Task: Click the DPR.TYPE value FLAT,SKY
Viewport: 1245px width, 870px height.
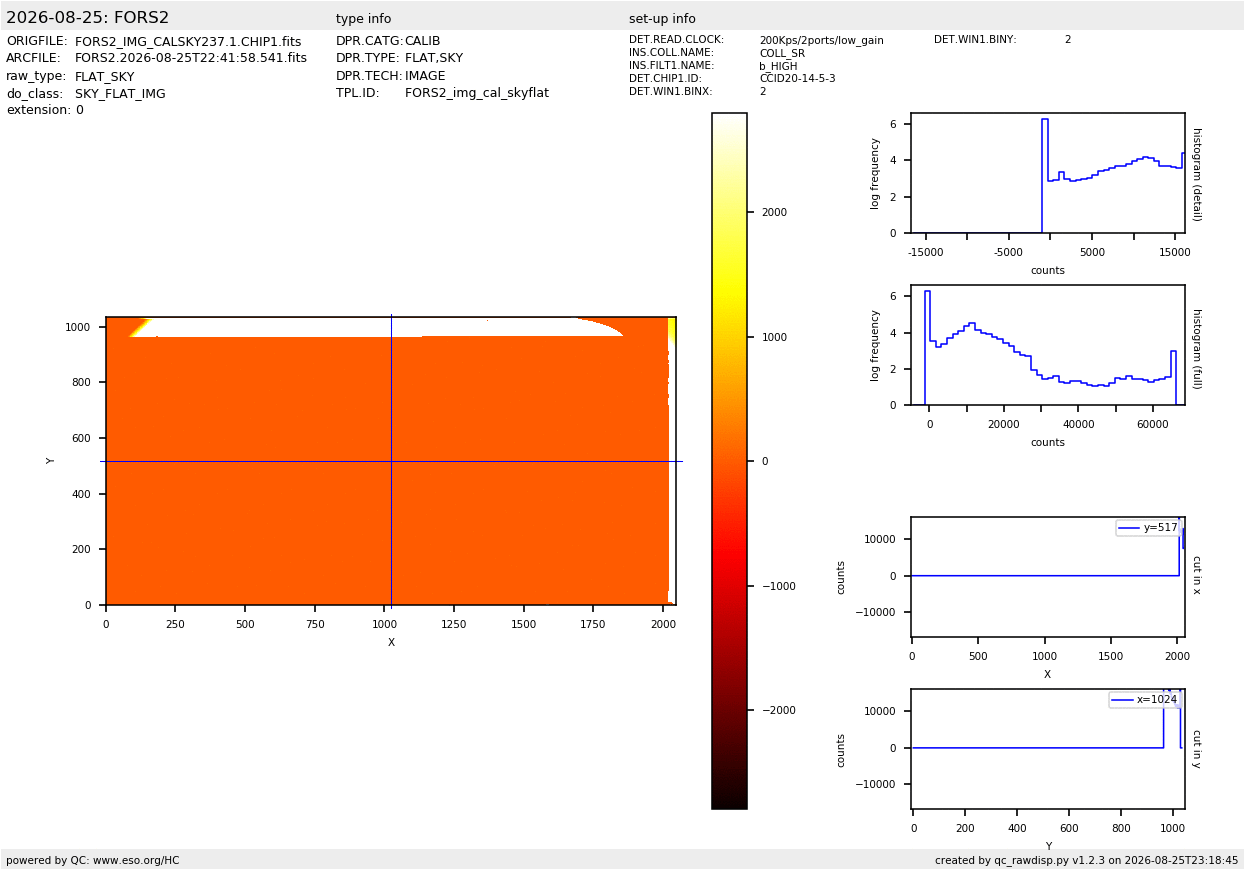Action: (x=434, y=59)
